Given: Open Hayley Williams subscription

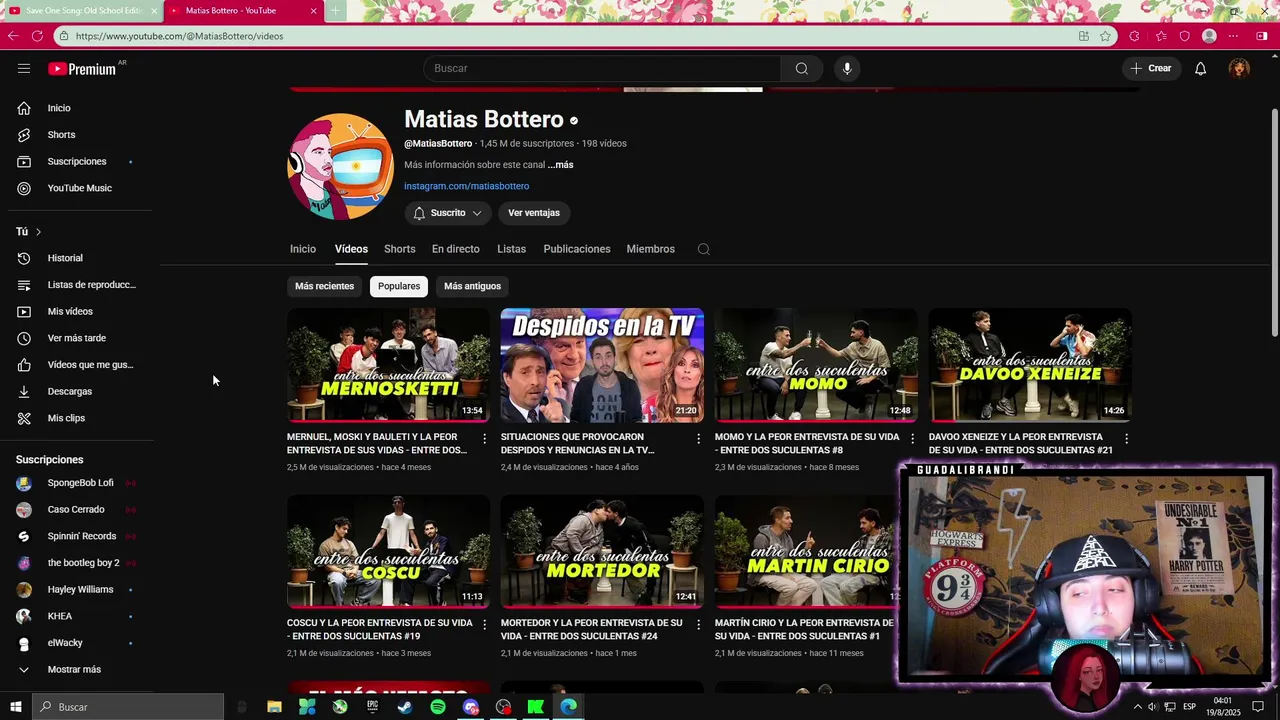Looking at the screenshot, I should [80, 590].
